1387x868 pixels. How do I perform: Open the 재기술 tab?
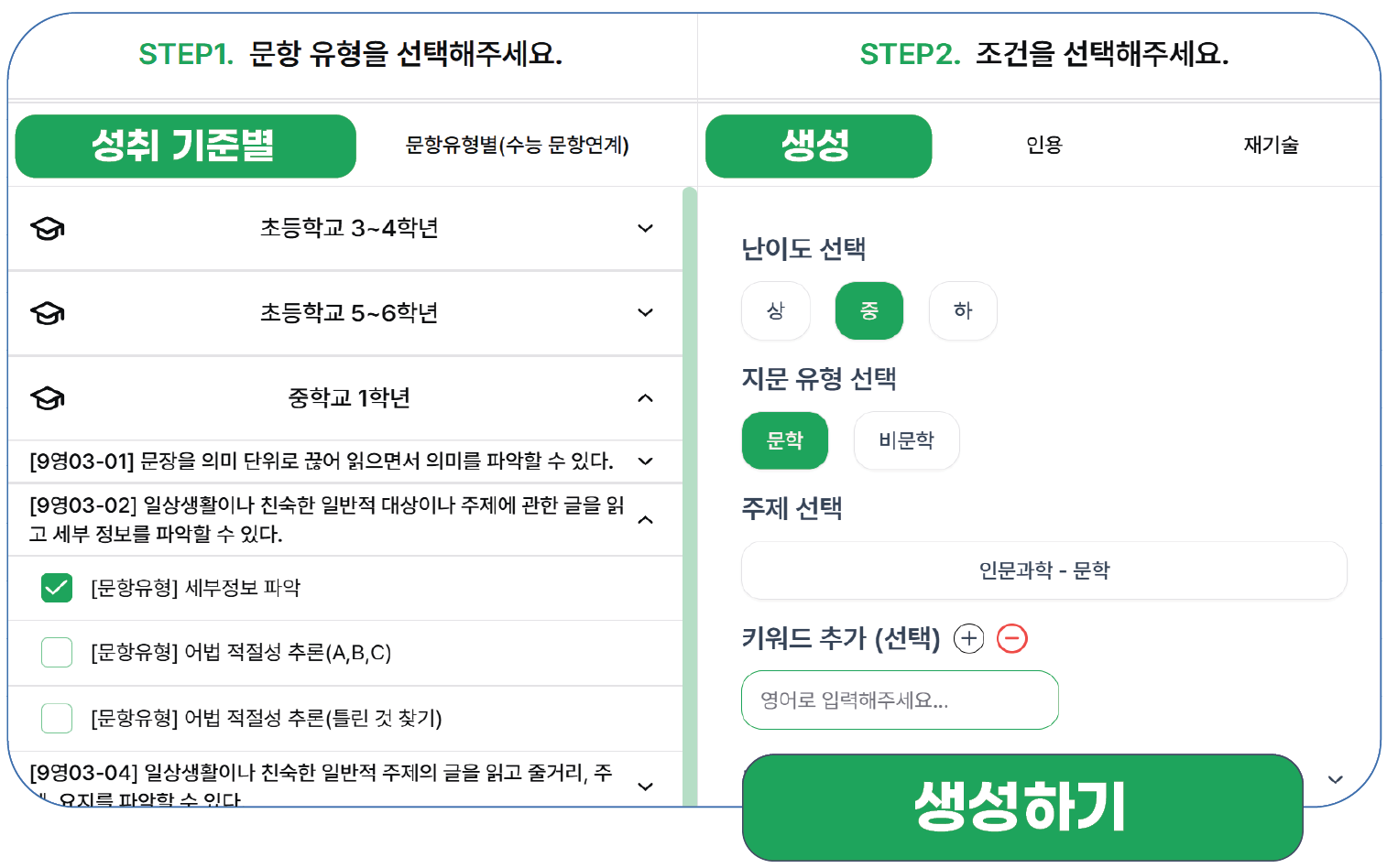(x=1272, y=146)
